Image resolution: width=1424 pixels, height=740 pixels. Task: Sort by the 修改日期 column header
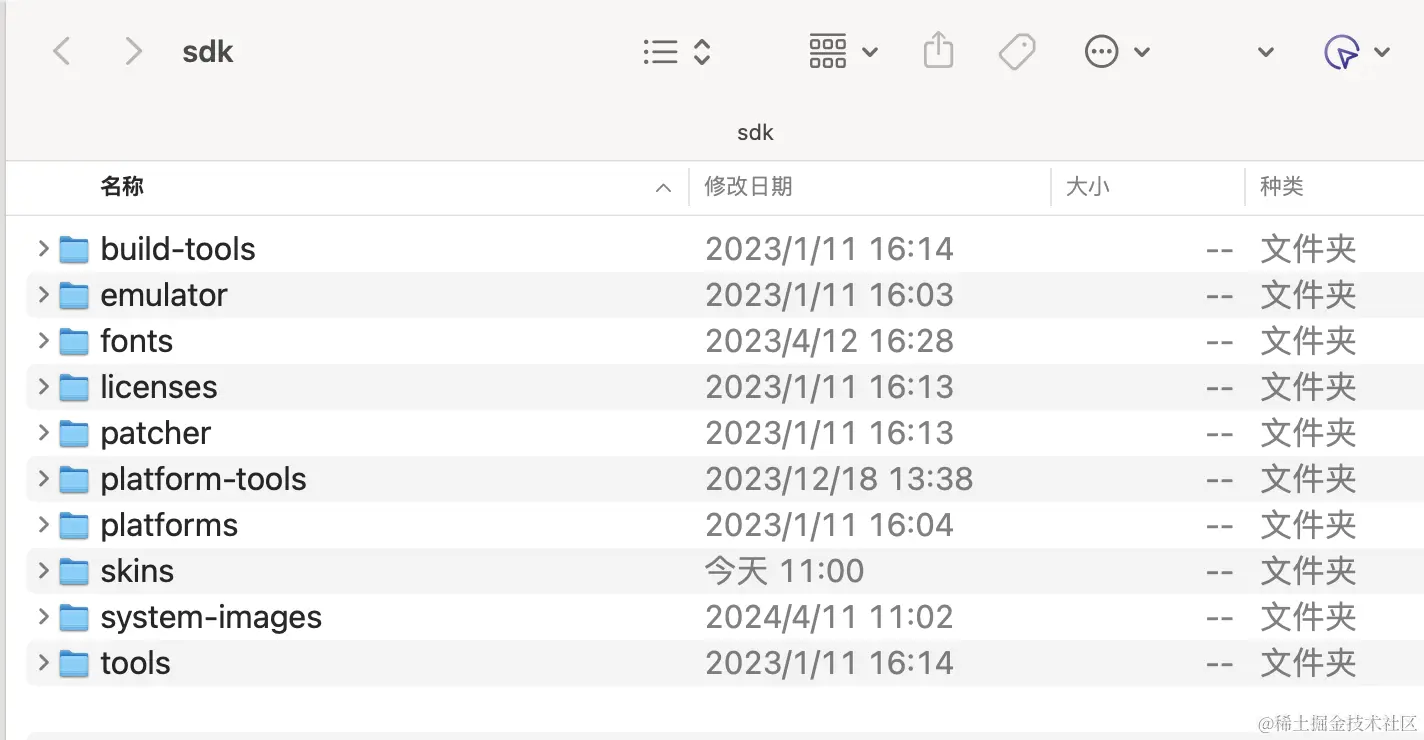748,186
